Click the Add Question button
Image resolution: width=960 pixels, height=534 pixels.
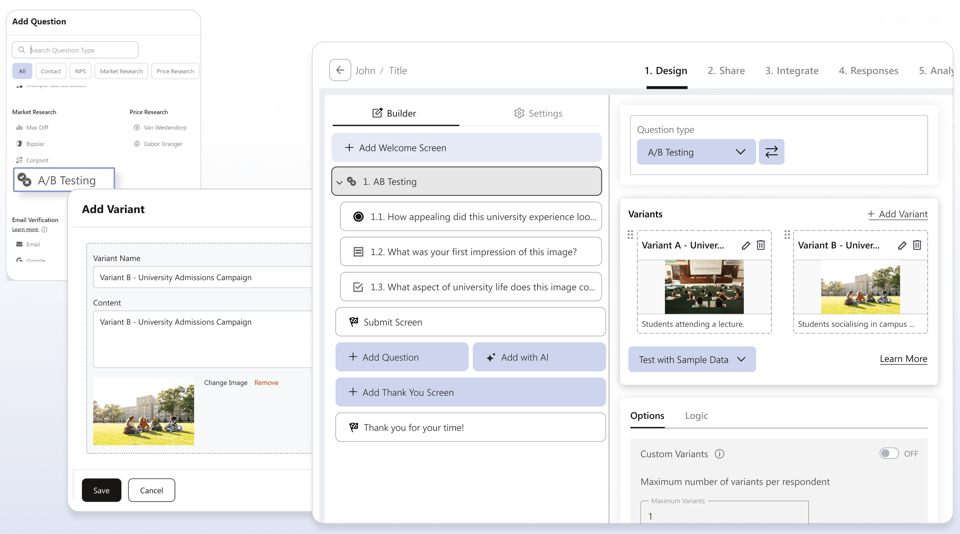point(402,357)
